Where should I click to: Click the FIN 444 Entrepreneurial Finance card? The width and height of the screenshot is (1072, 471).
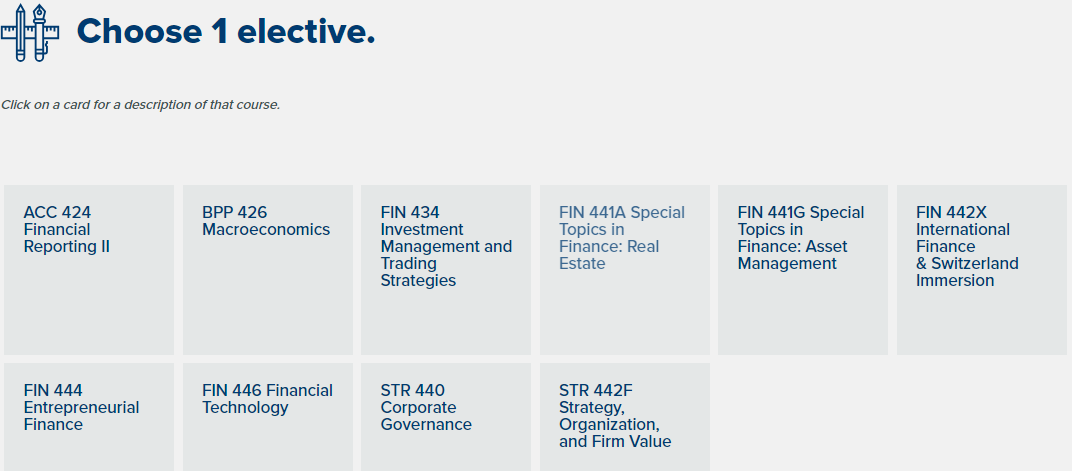point(89,417)
